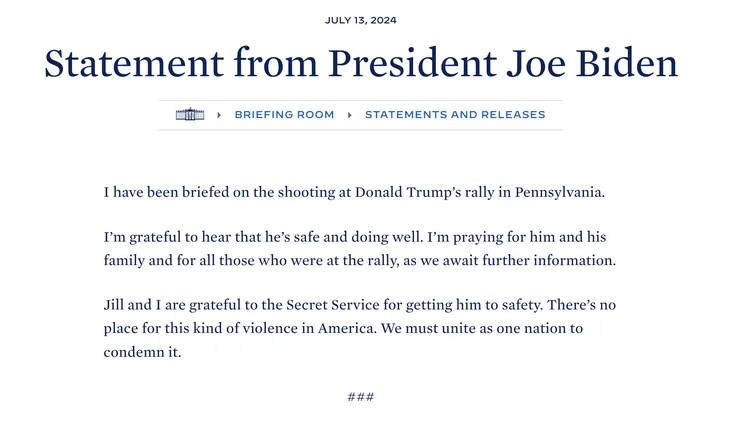Click the ### end-of-statement marker
This screenshot has height=428, width=730.
click(361, 397)
